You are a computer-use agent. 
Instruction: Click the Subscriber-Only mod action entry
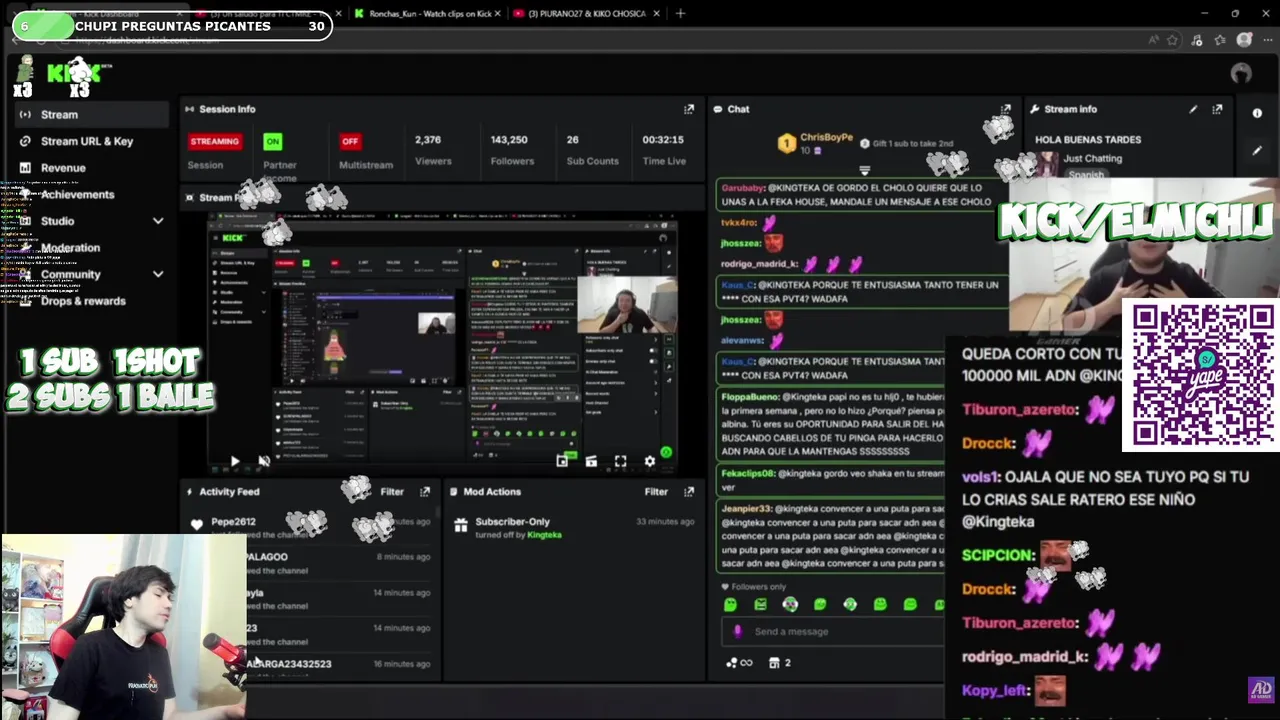[x=574, y=527]
